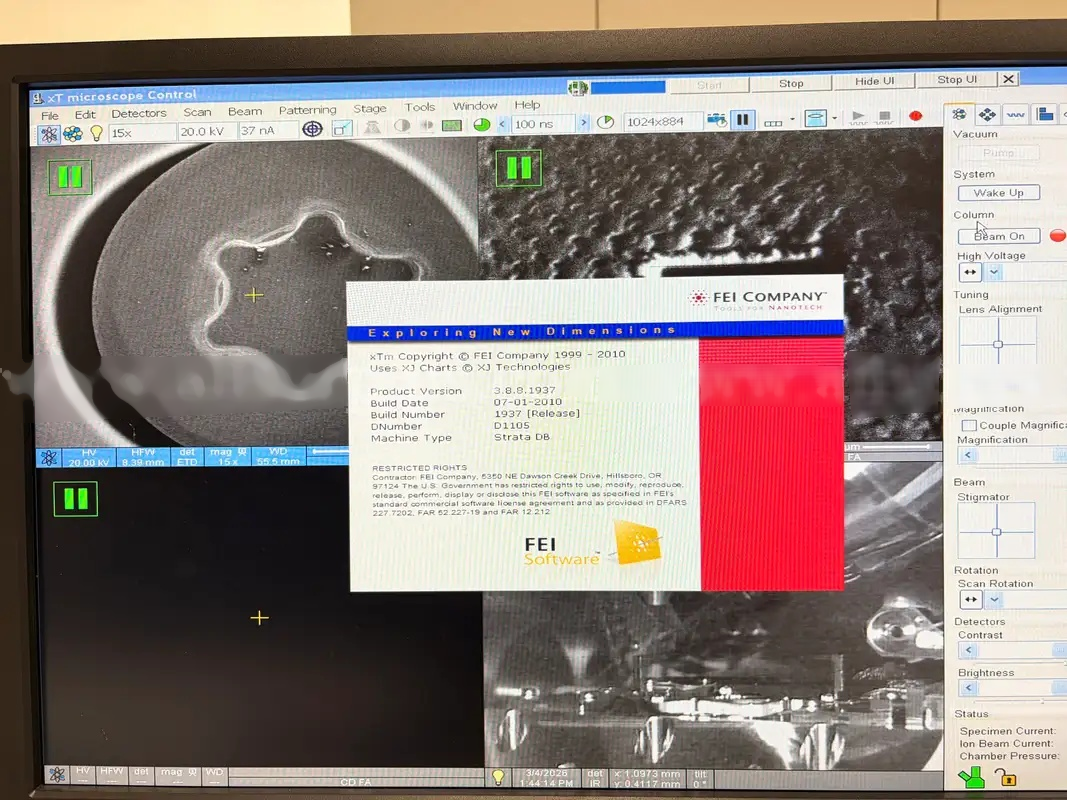Select the electron beam icon in toolbar

(49, 135)
